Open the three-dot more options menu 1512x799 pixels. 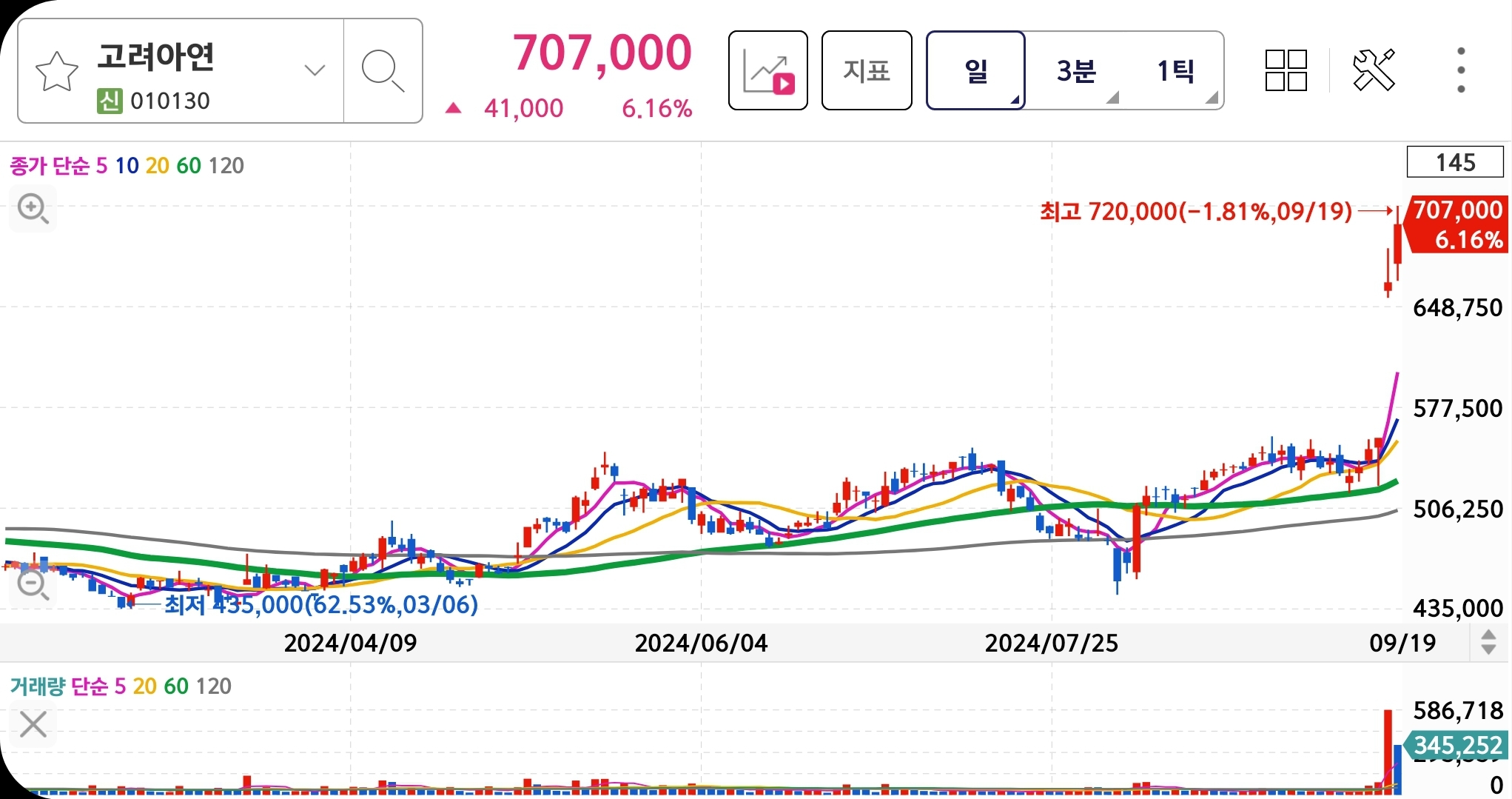(1461, 70)
